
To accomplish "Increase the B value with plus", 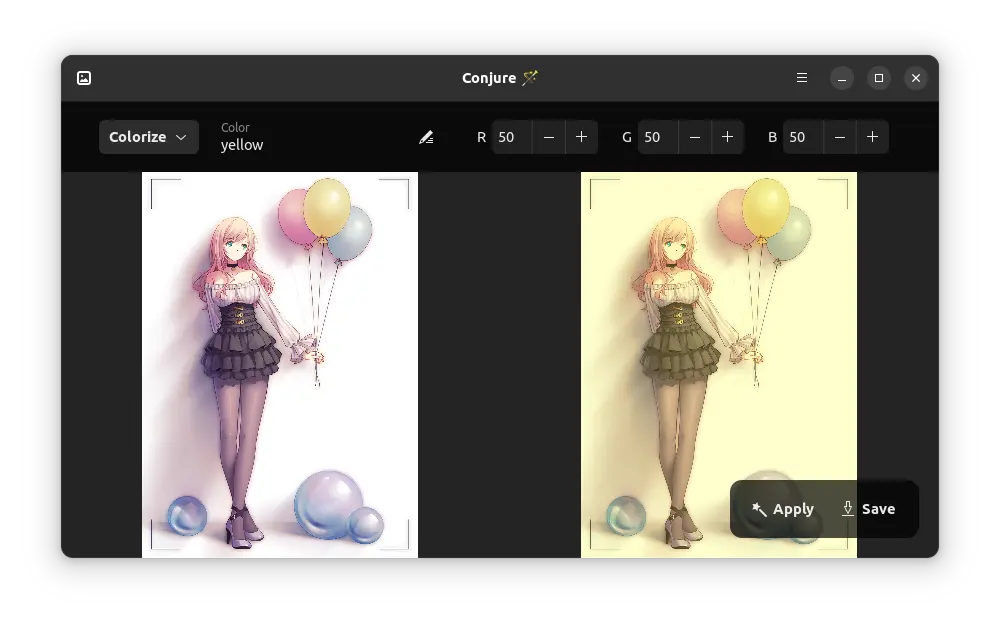I will (872, 137).
